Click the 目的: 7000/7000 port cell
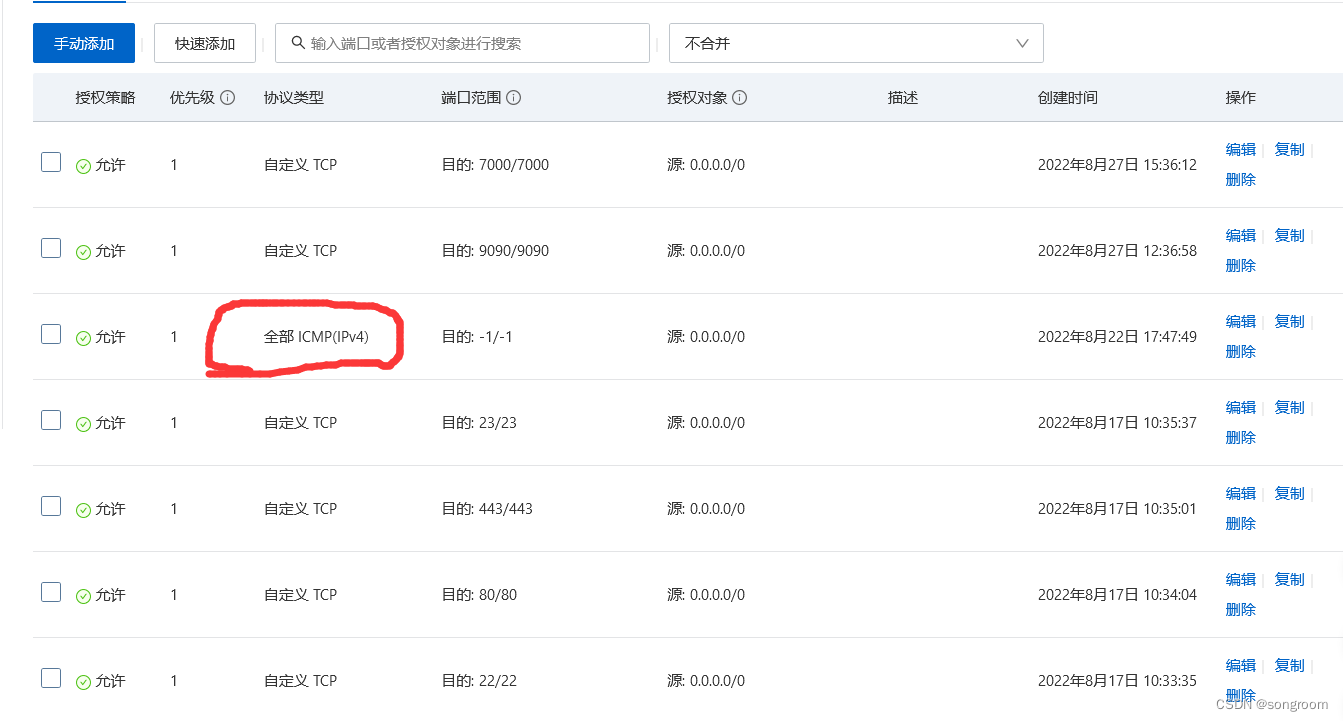This screenshot has height=721, width=1343. click(495, 165)
